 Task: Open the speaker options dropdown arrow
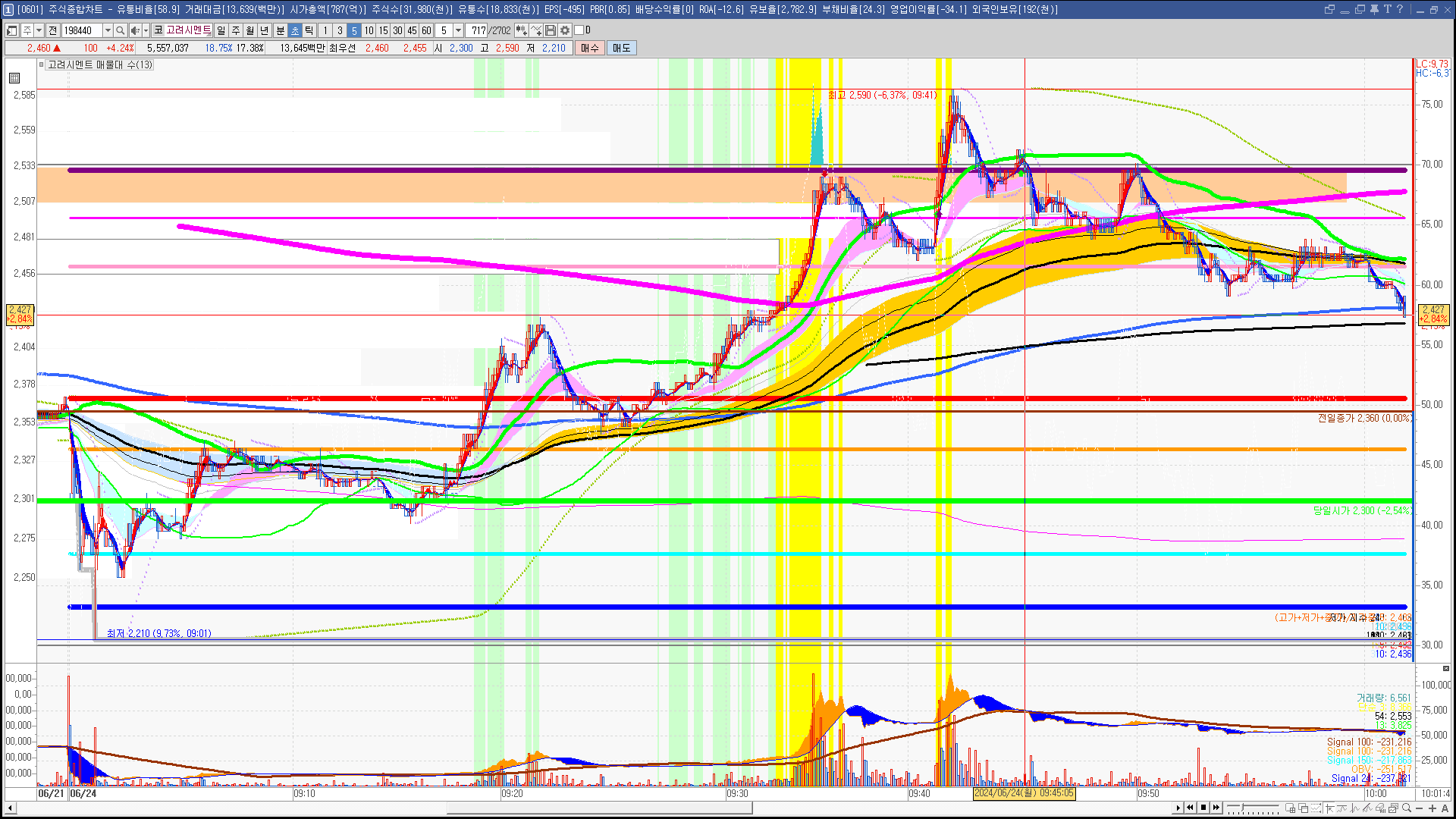coord(146,30)
